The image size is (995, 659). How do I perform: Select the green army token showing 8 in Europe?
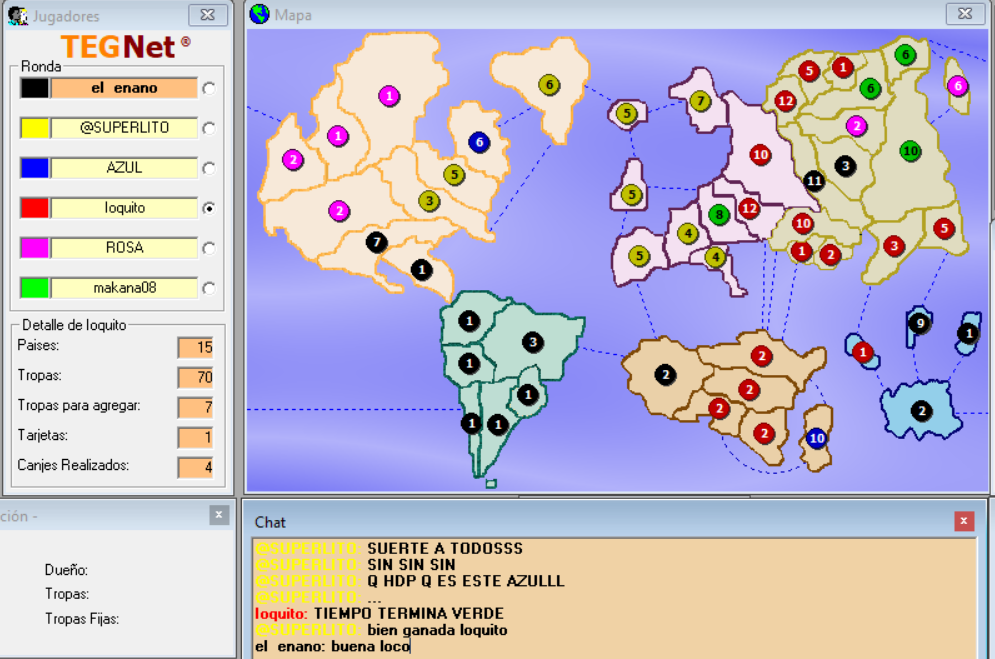pyautogui.click(x=718, y=214)
